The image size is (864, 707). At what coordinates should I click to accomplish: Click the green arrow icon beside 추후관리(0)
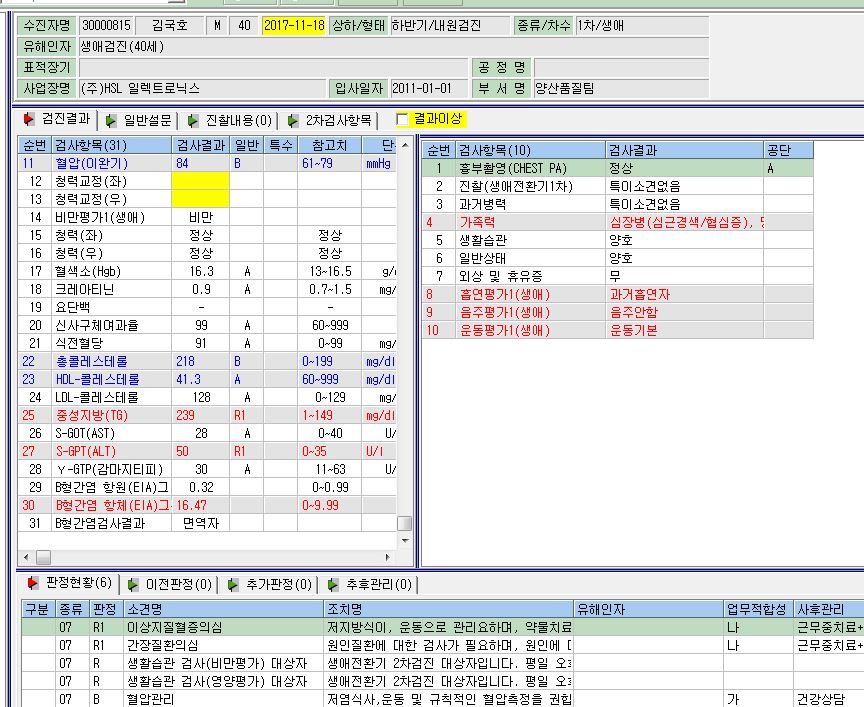pos(332,584)
